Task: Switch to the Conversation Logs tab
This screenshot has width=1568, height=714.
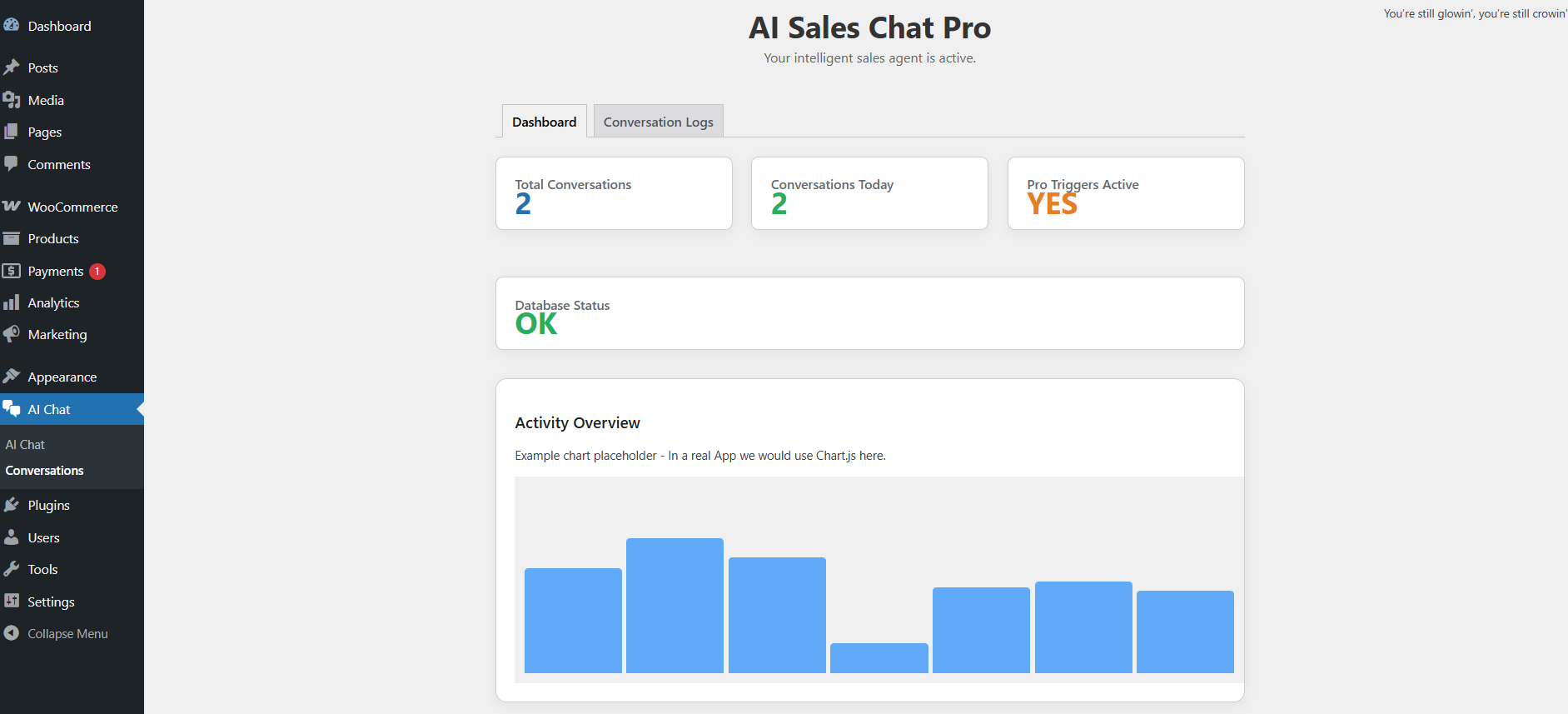Action: tap(658, 122)
